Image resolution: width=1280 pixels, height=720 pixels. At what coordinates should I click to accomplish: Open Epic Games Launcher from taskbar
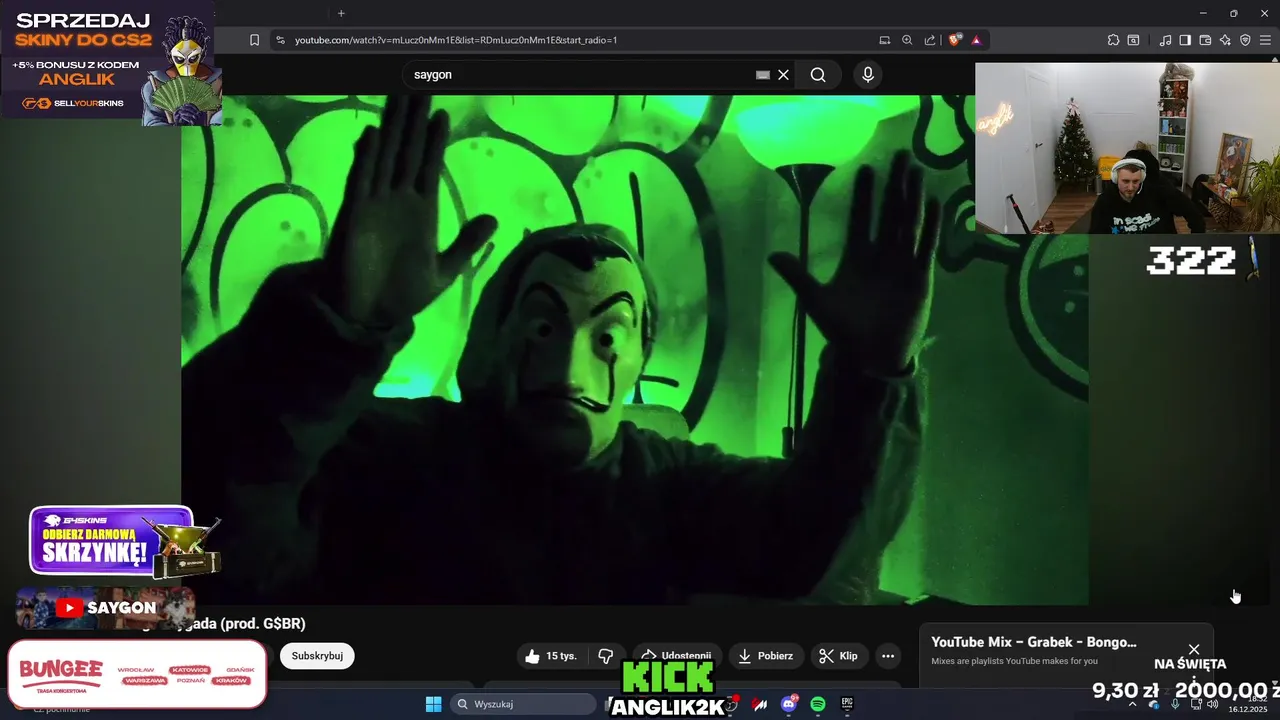pos(847,704)
